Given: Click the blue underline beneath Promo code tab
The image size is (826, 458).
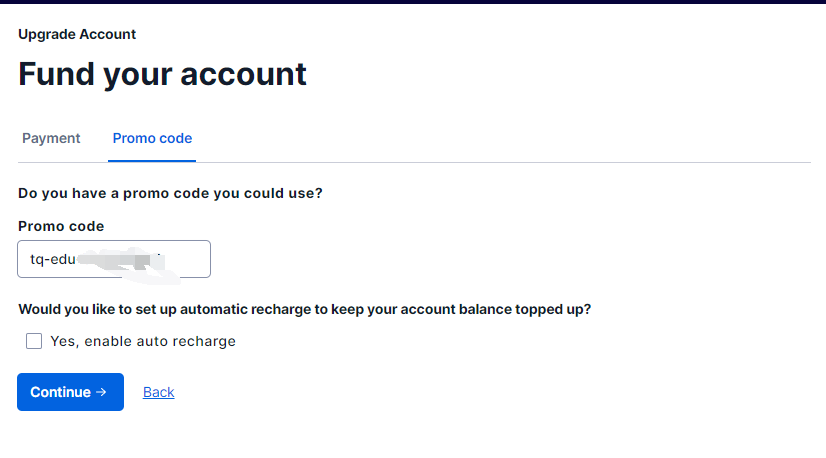Looking at the screenshot, I should pos(152,160).
